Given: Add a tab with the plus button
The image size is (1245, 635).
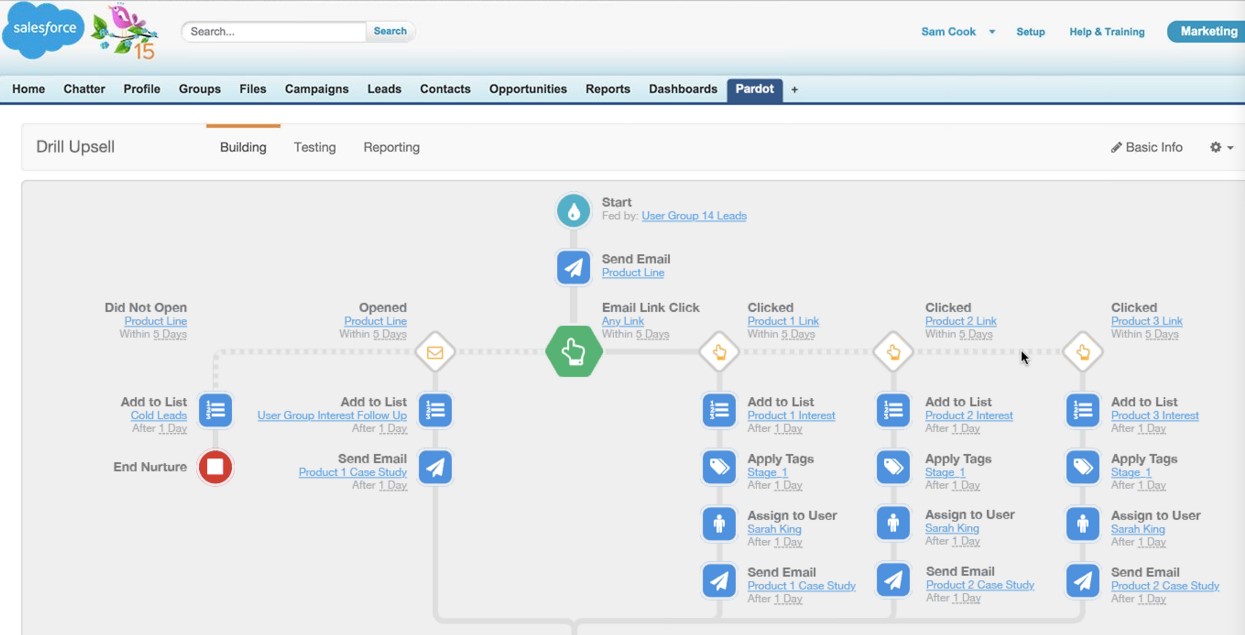Looking at the screenshot, I should coord(795,89).
